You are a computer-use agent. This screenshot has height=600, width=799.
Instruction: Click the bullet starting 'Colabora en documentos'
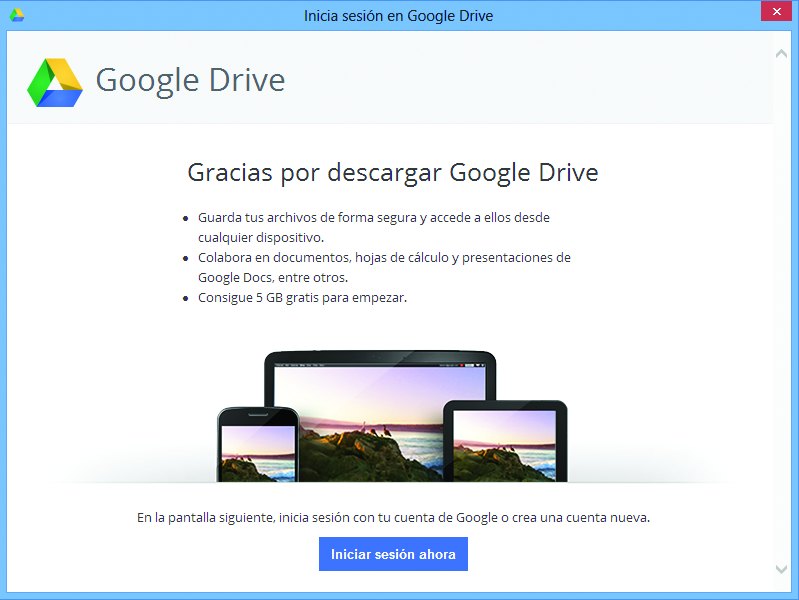384,267
